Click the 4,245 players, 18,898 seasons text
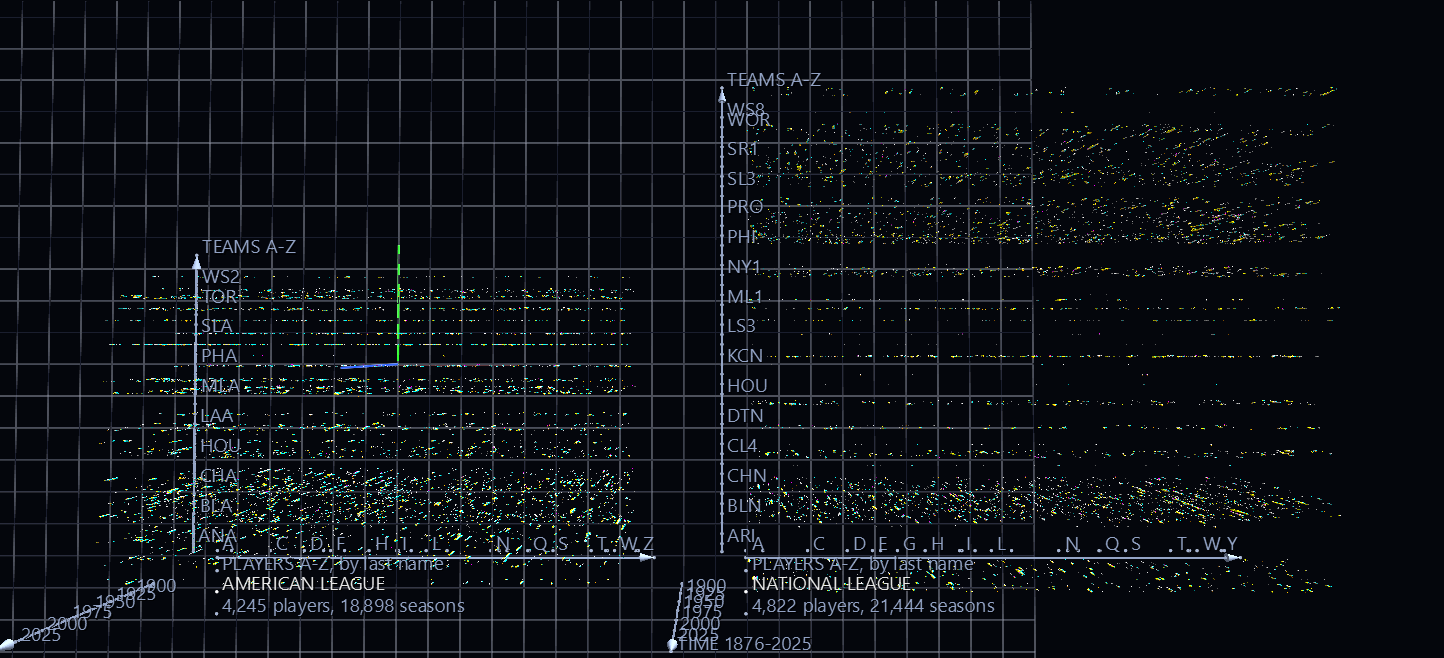This screenshot has width=1444, height=658. pos(343,606)
